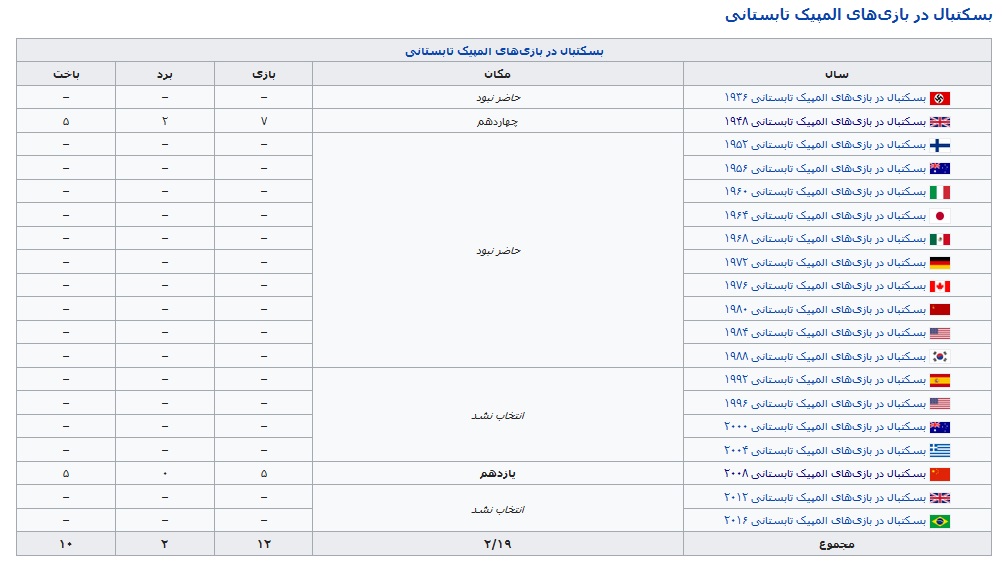Select the انتخاب نشد cell spanning 1992–2004
Screen dimensions: 1002x573
point(498,415)
